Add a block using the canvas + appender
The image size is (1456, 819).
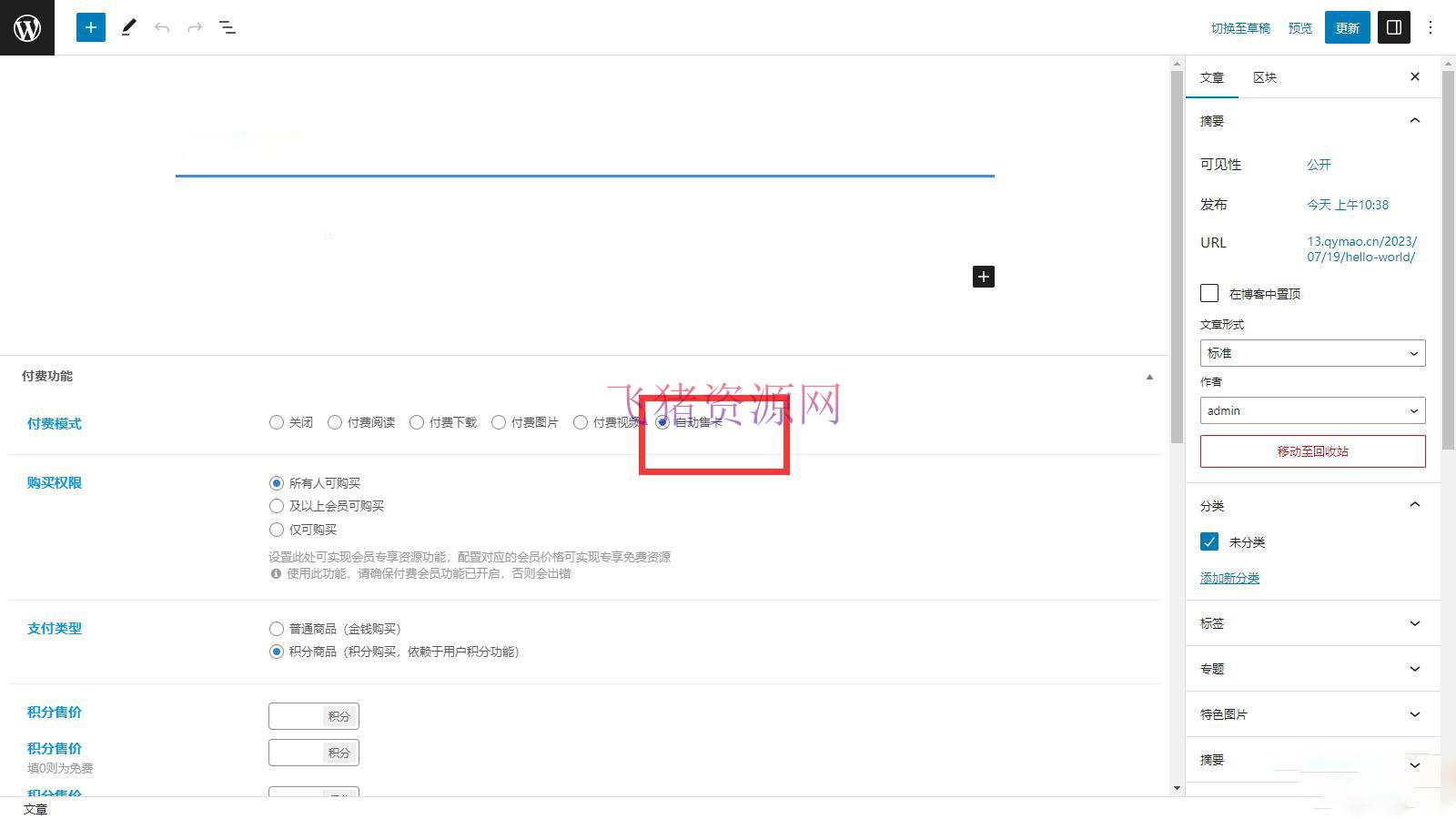pyautogui.click(x=983, y=277)
